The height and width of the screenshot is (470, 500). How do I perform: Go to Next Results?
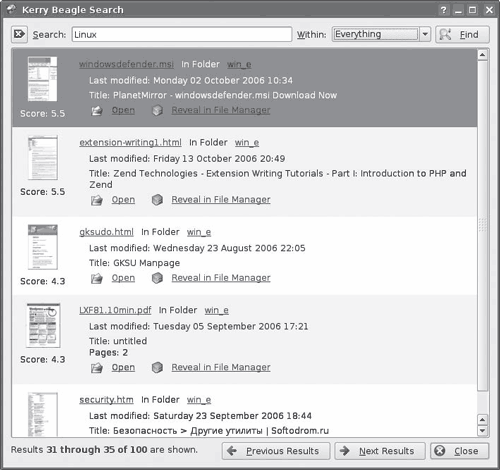tap(380, 451)
